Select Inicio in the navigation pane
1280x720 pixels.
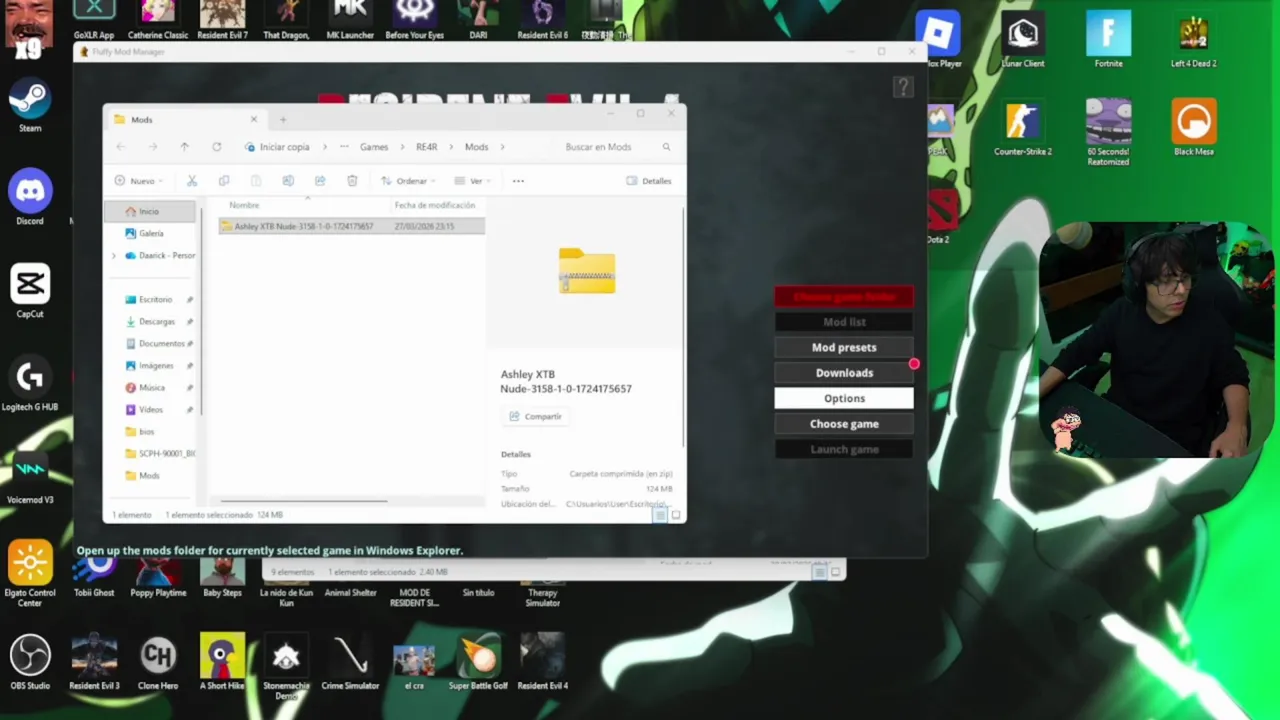point(149,211)
